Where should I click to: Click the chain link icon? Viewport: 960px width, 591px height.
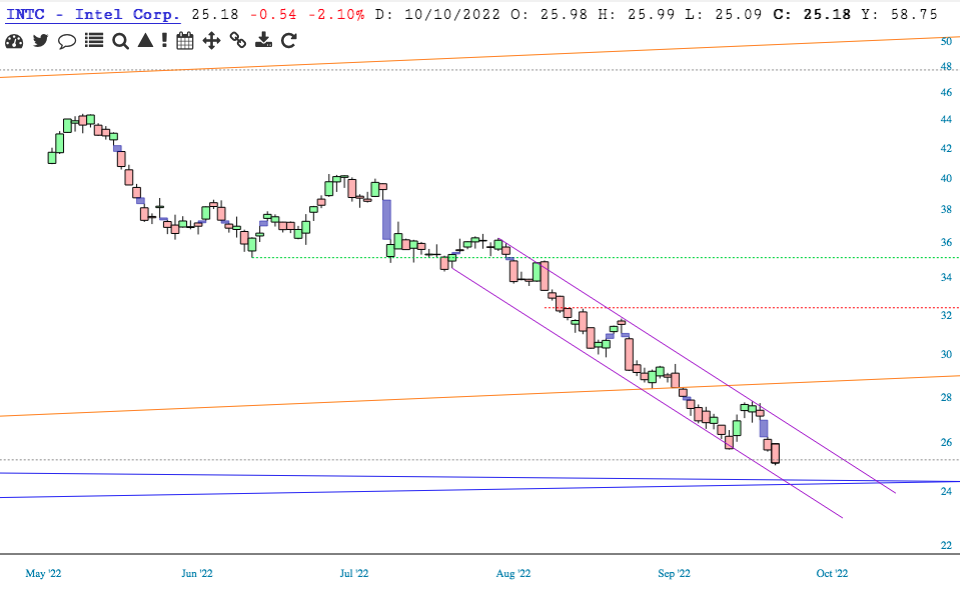coord(238,40)
